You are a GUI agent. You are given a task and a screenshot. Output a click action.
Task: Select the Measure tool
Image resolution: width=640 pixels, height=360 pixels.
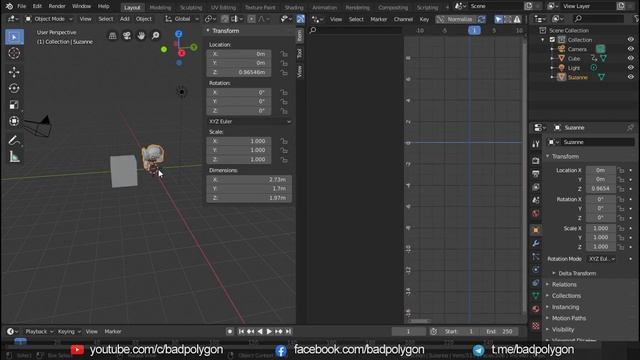tap(14, 157)
